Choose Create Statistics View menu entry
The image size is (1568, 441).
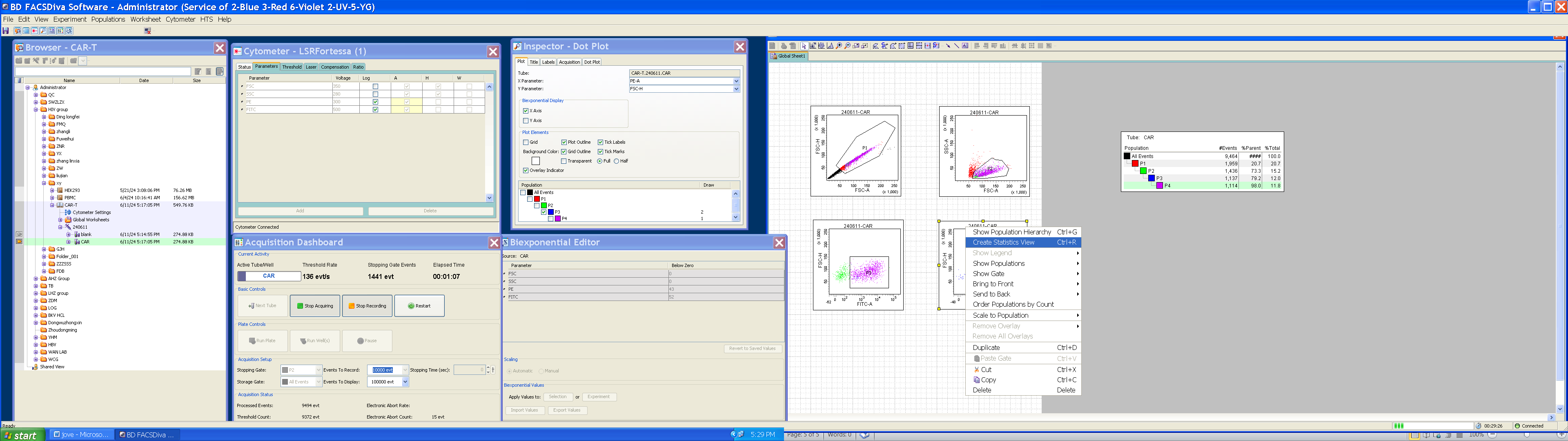tap(1003, 243)
